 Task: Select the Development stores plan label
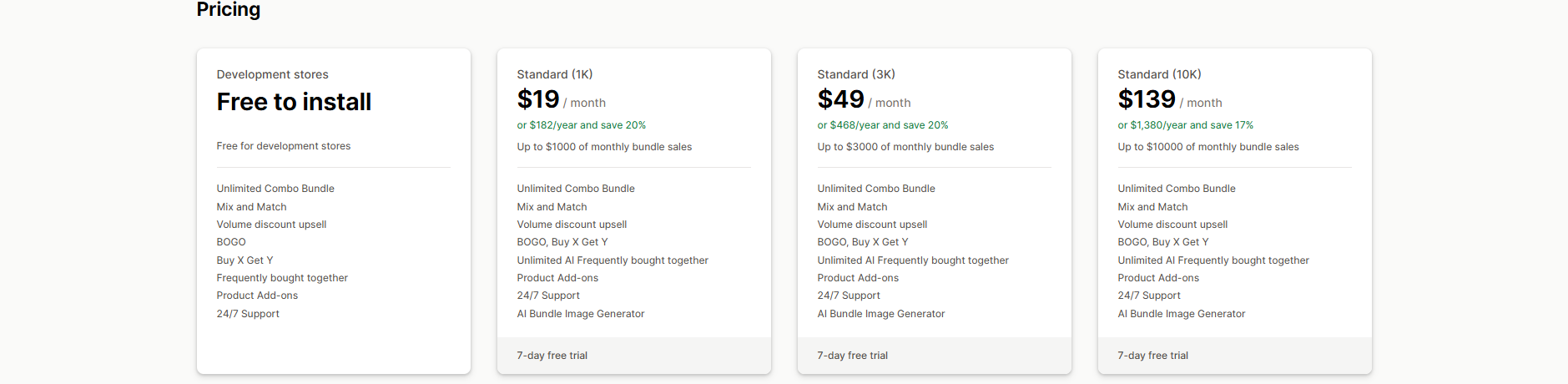[272, 74]
